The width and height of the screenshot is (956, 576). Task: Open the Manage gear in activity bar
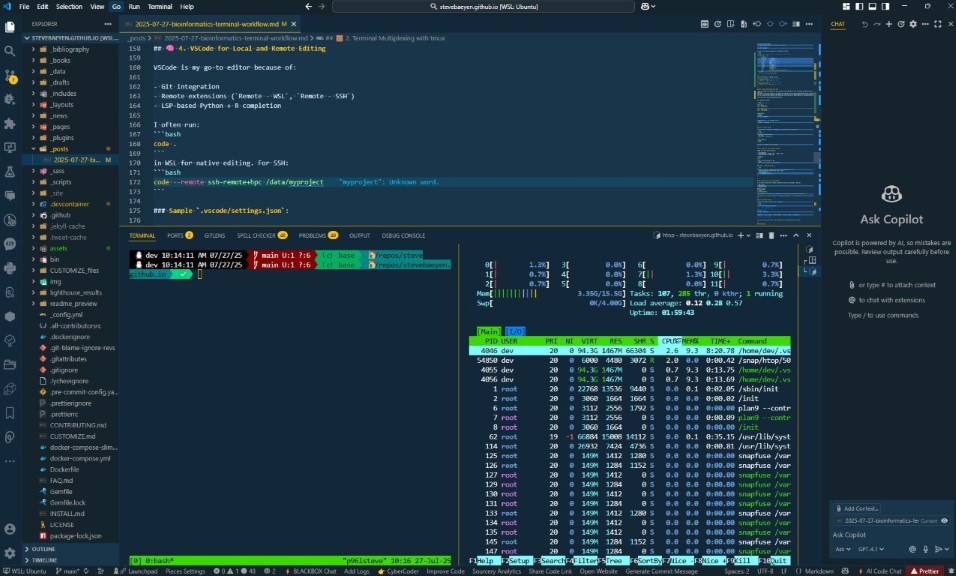[x=10, y=553]
